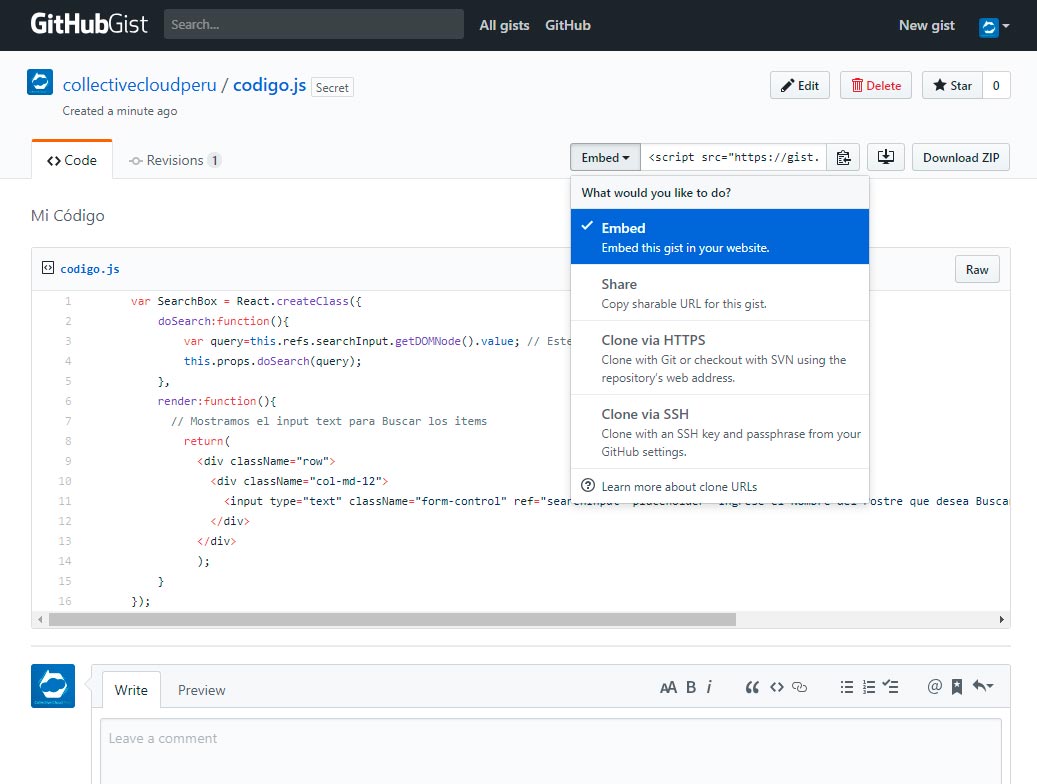Click the Leave a comment text area
The height and width of the screenshot is (784, 1037).
click(x=550, y=751)
